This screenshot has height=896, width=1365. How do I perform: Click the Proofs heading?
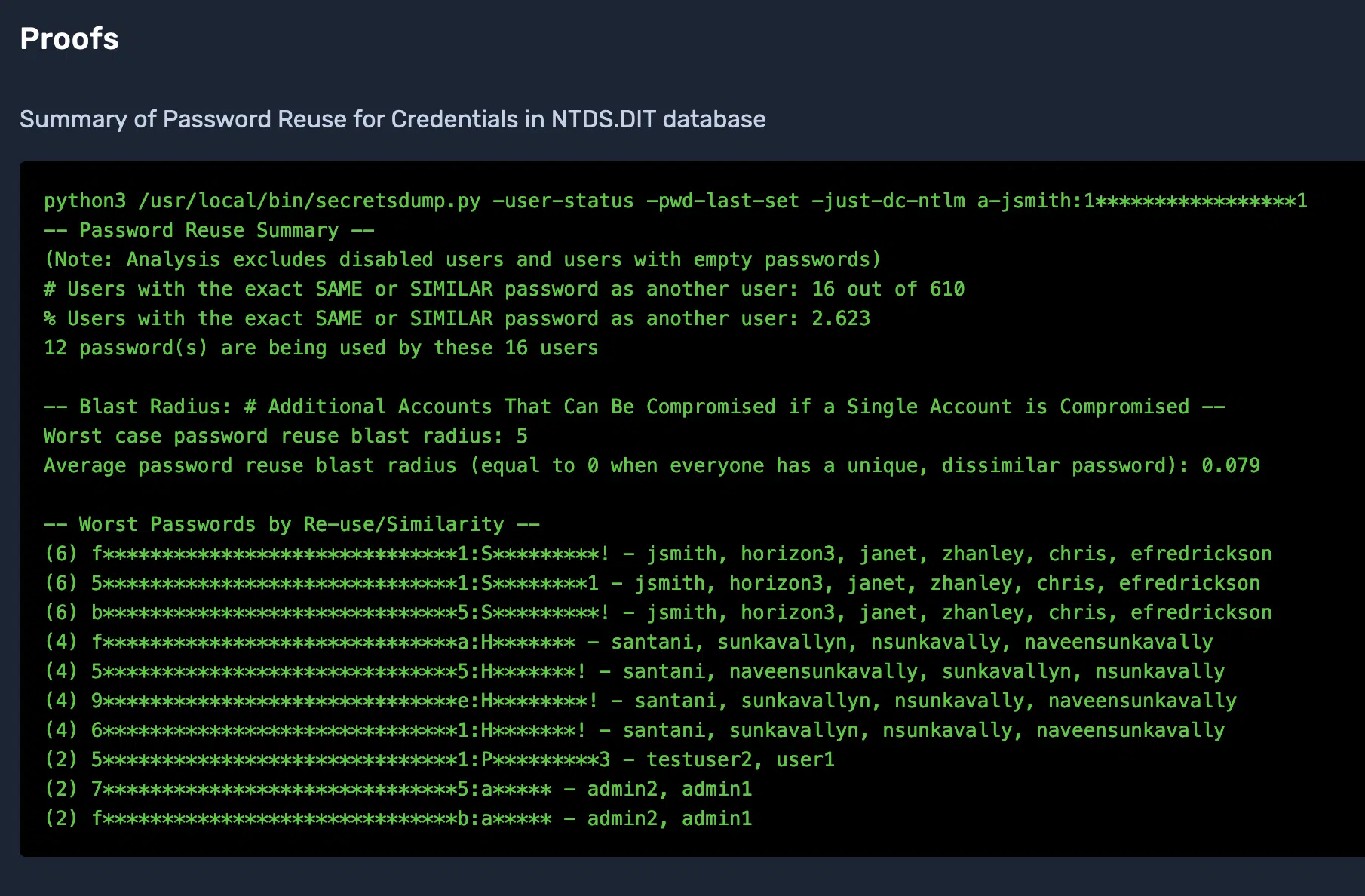pyautogui.click(x=69, y=38)
